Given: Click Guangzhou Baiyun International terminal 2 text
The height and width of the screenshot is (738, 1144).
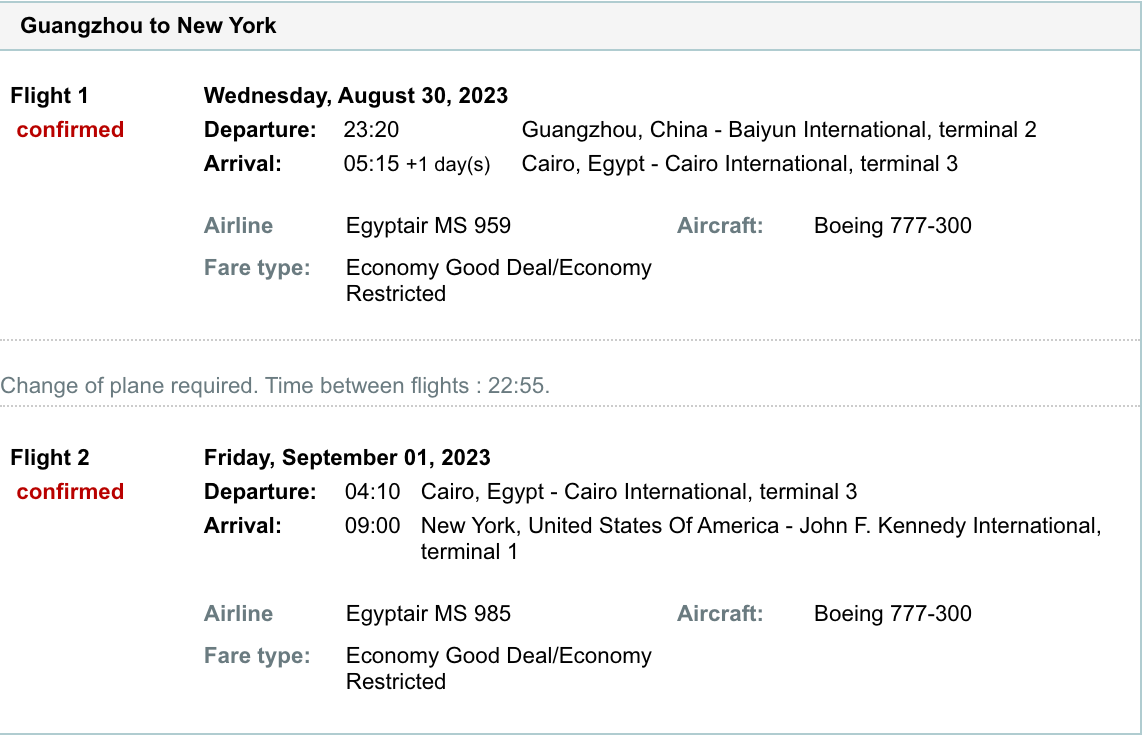Looking at the screenshot, I should [778, 129].
